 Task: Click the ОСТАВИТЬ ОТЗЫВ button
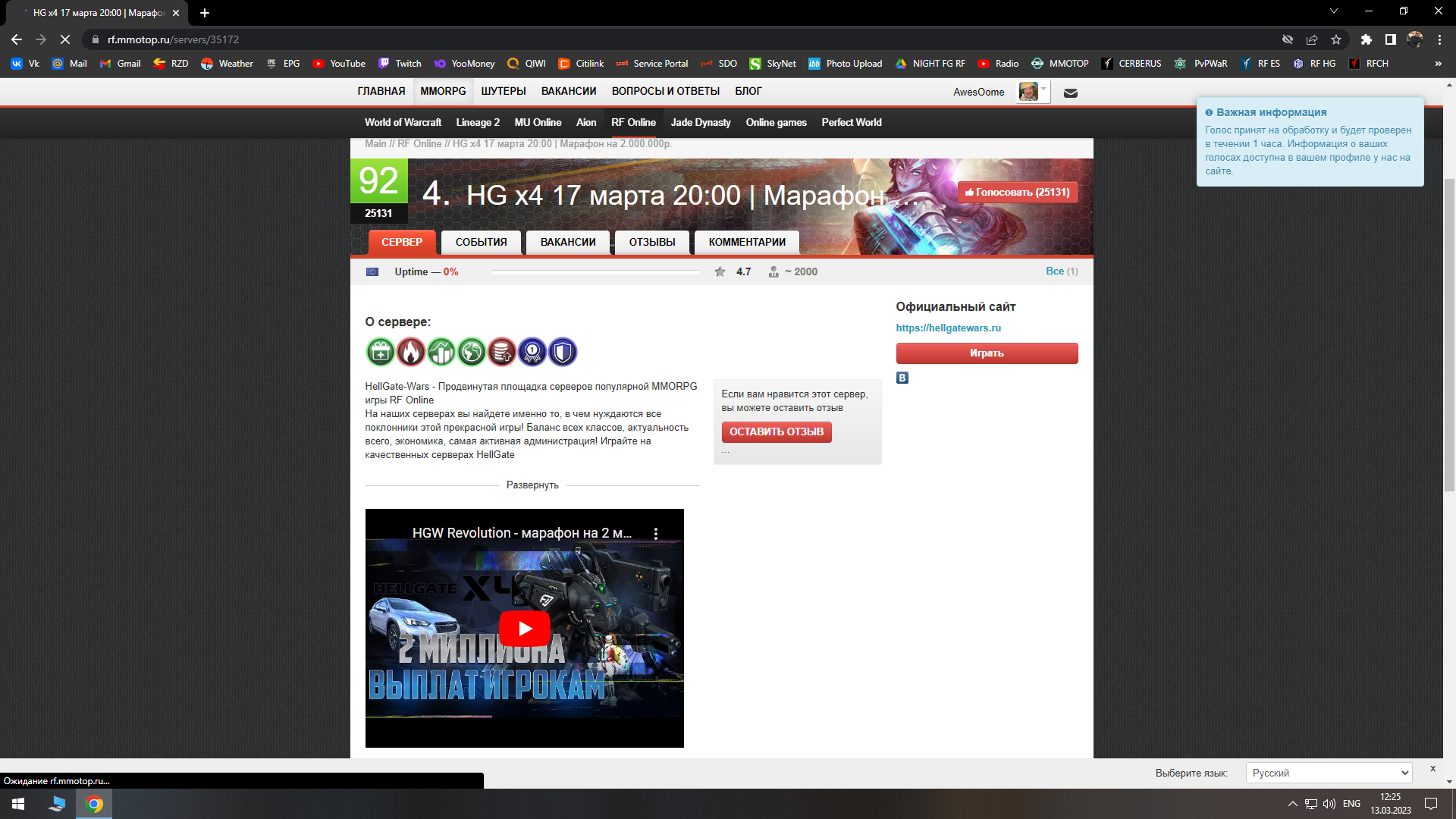tap(777, 431)
